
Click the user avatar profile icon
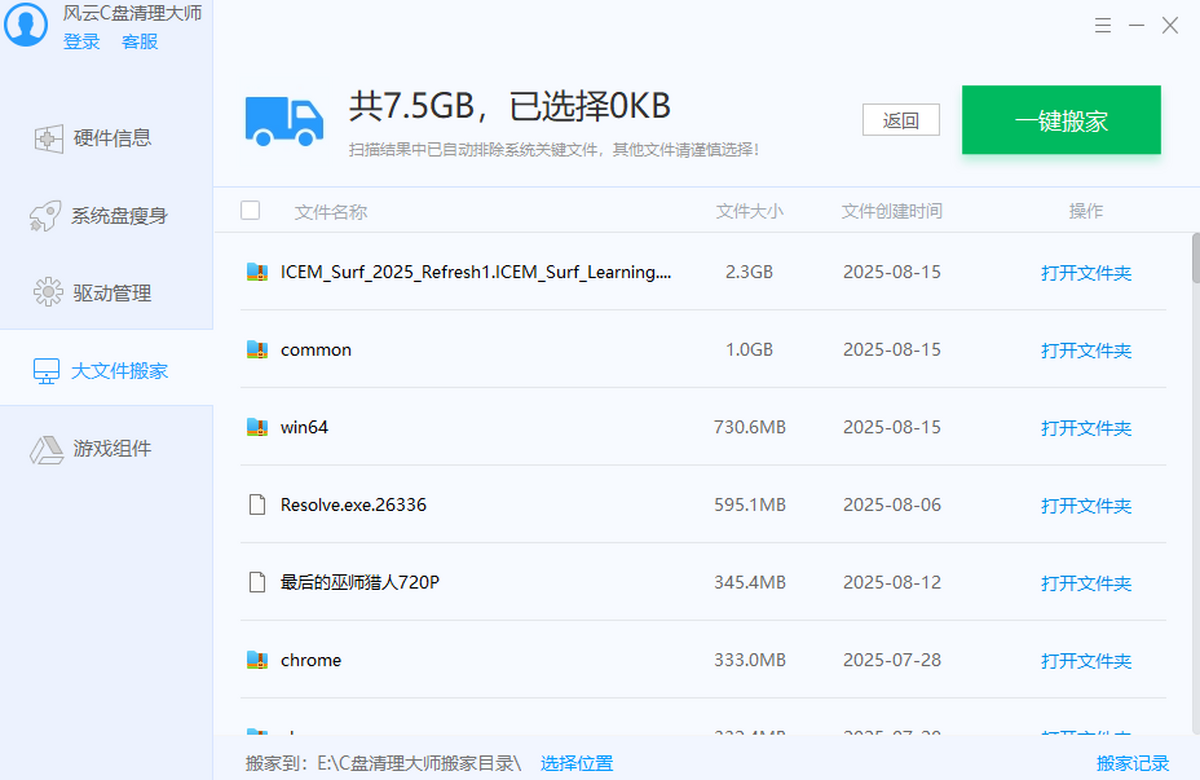click(25, 24)
